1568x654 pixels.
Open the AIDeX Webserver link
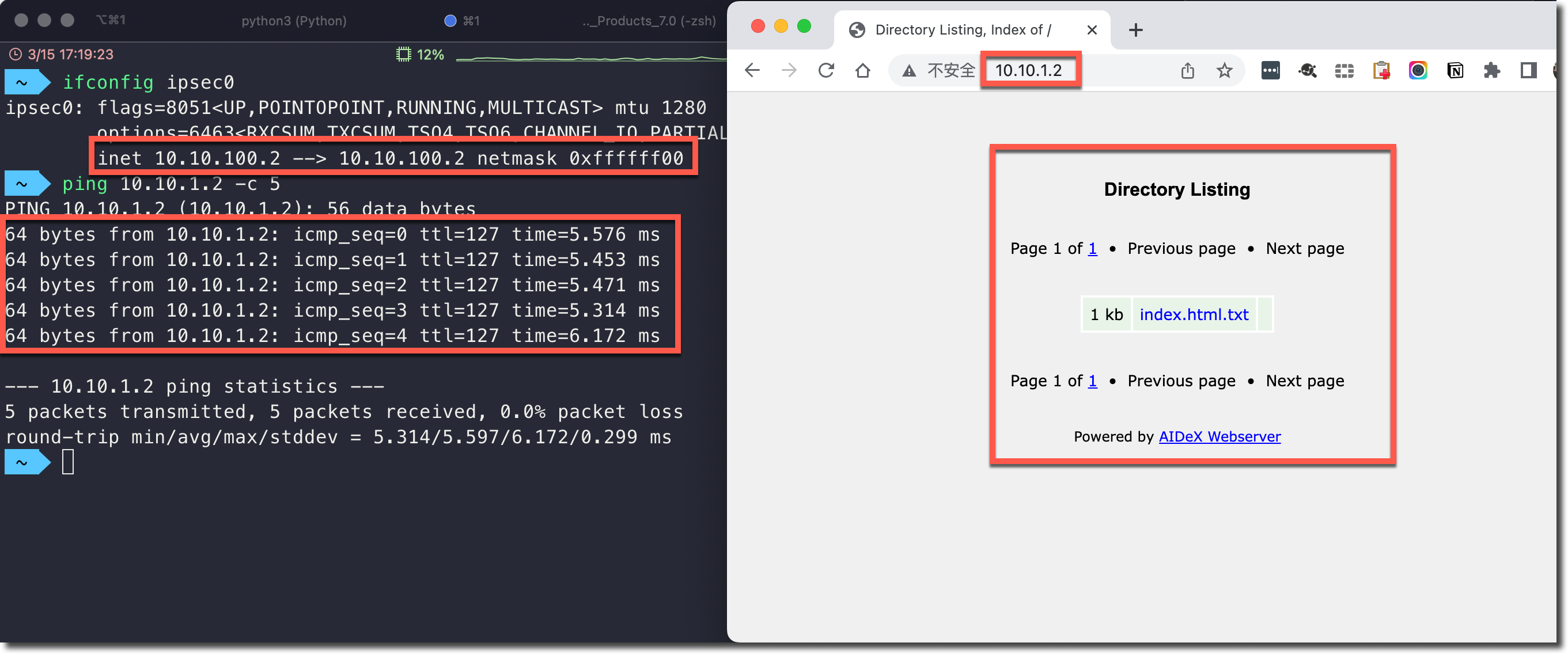(x=1219, y=436)
